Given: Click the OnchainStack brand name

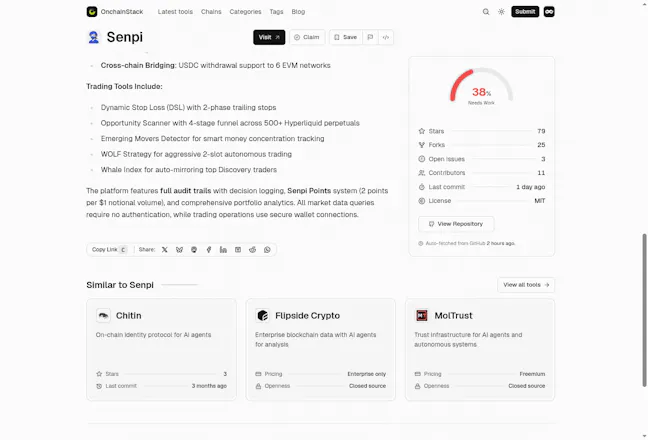Looking at the screenshot, I should 122,12.
